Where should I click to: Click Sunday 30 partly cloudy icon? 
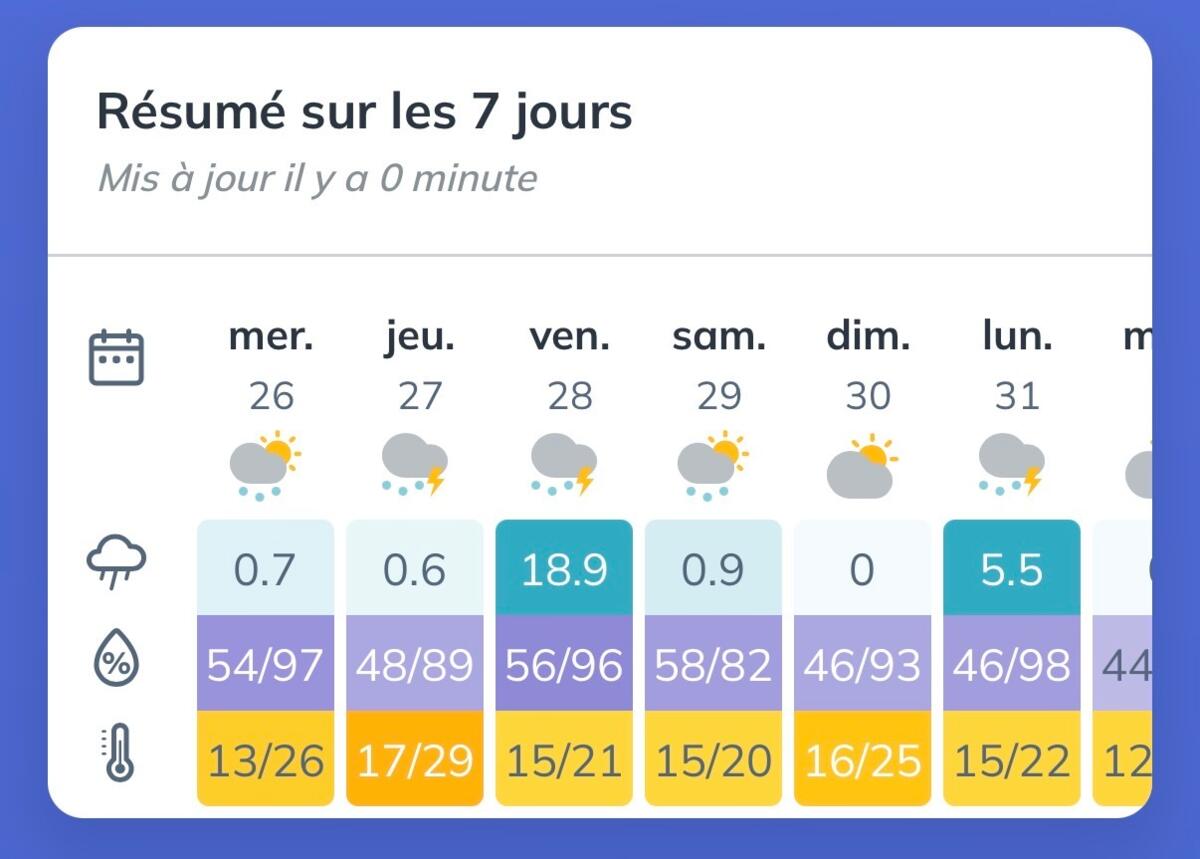[862, 466]
